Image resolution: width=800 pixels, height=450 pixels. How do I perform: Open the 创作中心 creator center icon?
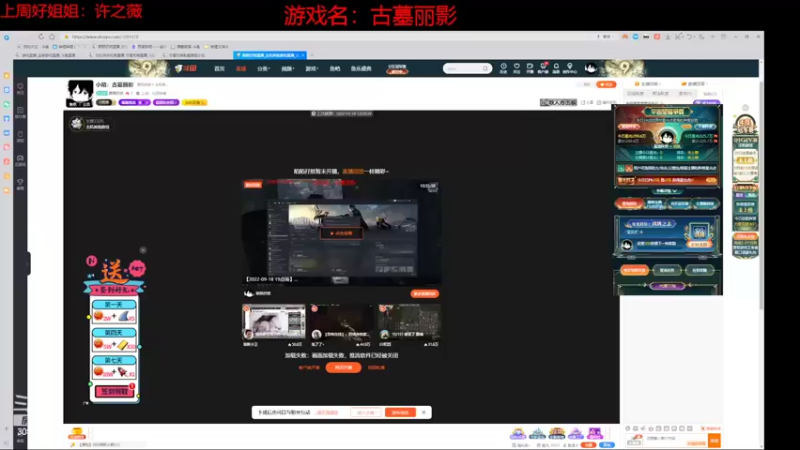[570, 68]
